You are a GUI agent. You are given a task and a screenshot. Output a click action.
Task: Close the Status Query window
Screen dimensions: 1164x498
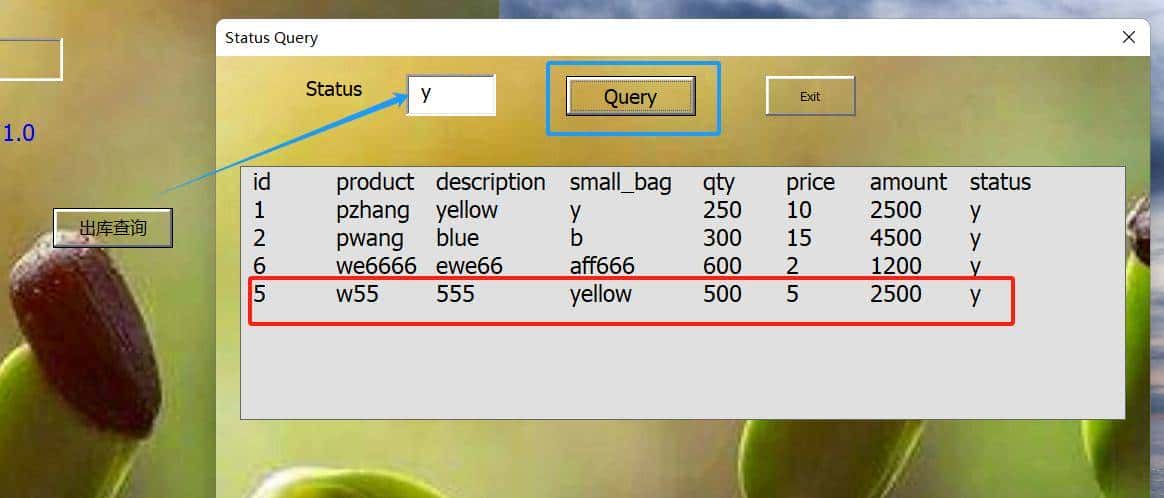click(1128, 37)
